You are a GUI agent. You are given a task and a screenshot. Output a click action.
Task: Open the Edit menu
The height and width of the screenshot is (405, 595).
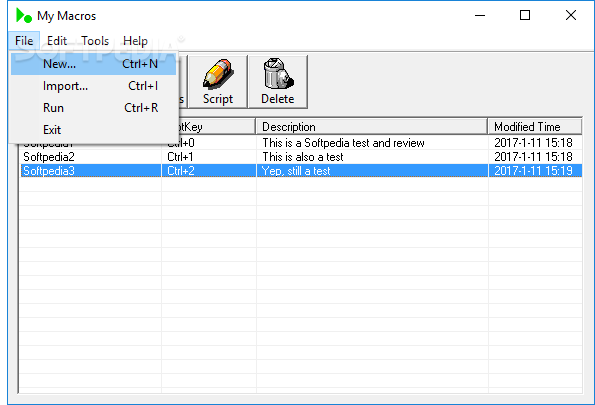pyautogui.click(x=57, y=41)
